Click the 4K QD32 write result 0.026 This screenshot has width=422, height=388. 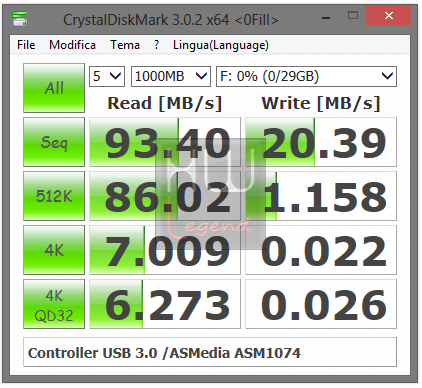[x=321, y=304]
